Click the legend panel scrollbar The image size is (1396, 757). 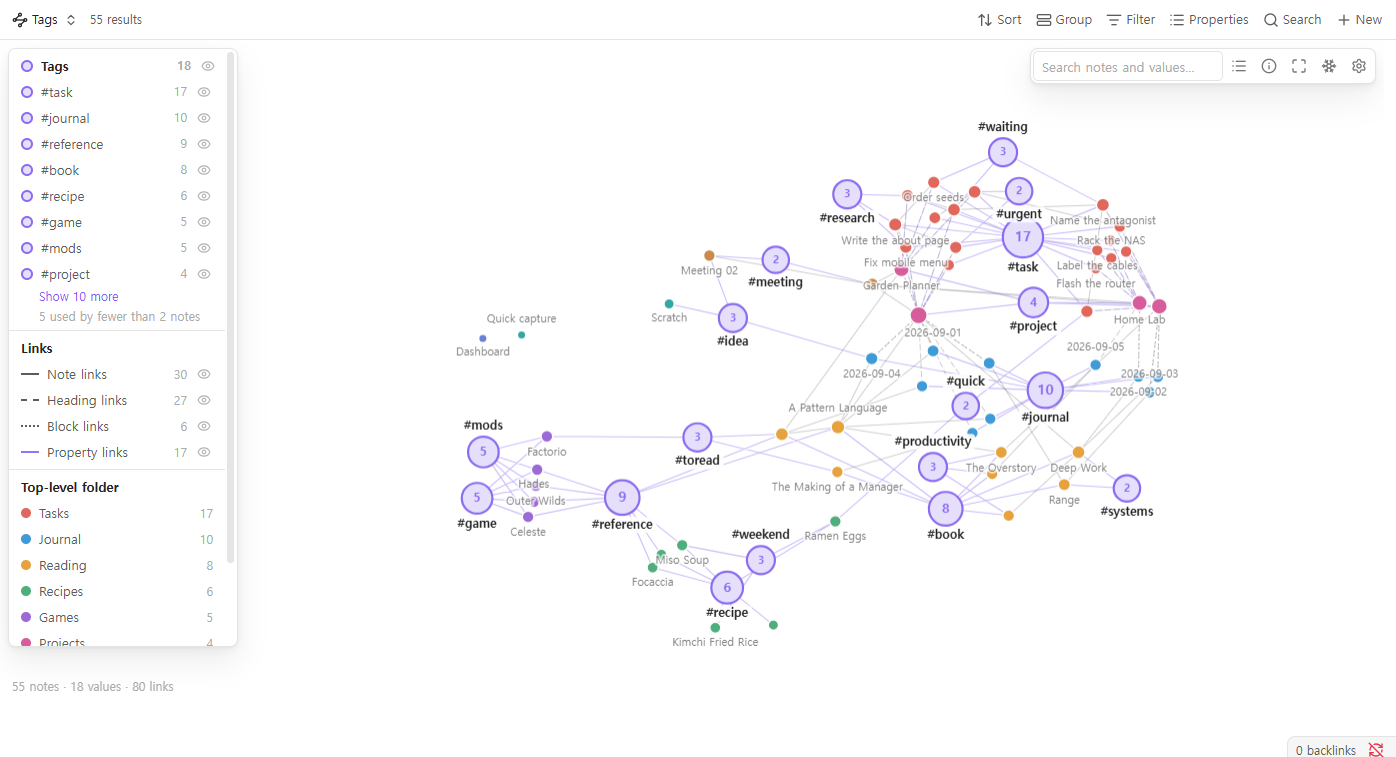231,307
